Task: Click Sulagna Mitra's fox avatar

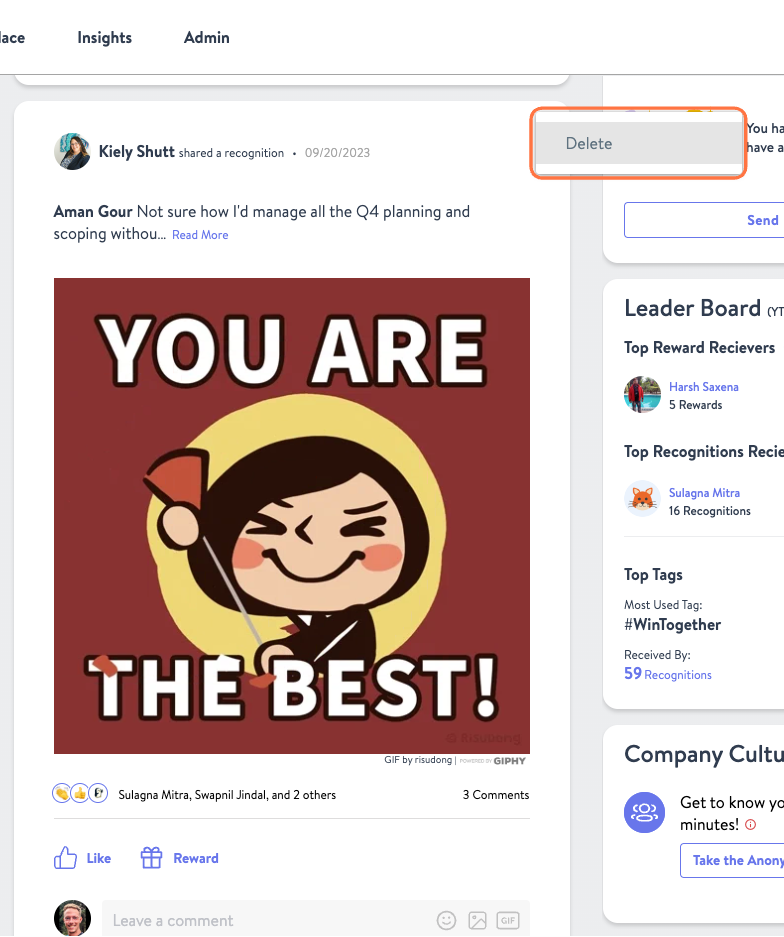Action: click(x=642, y=498)
